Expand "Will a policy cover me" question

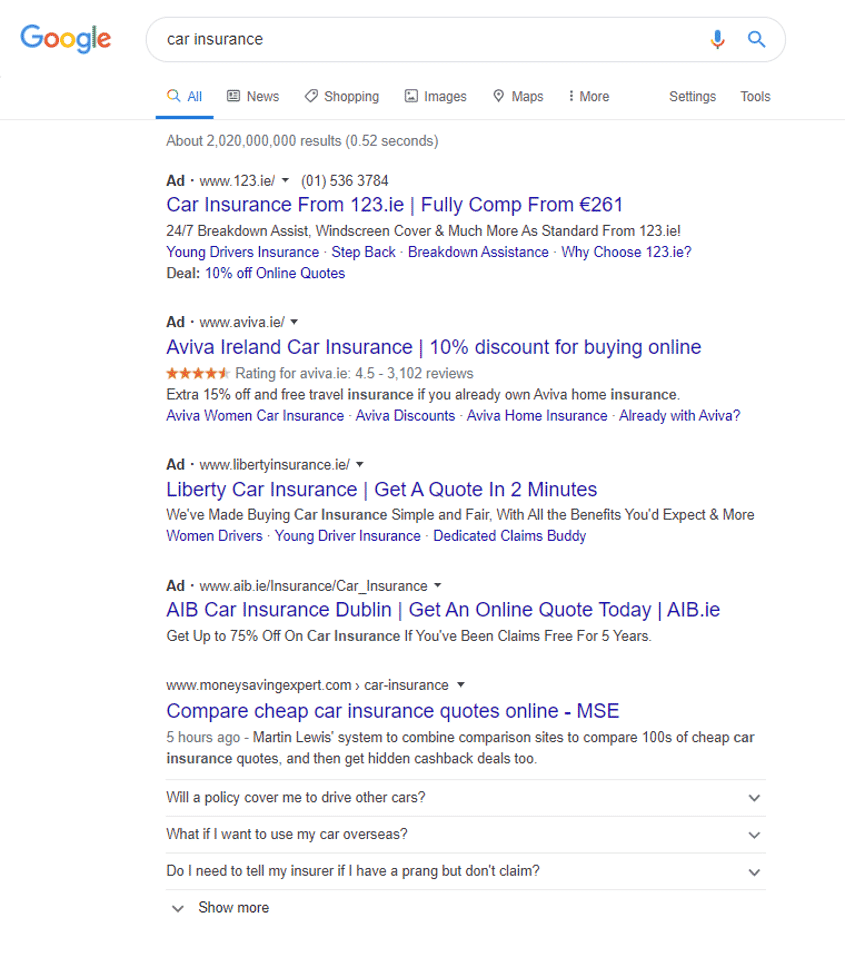465,798
